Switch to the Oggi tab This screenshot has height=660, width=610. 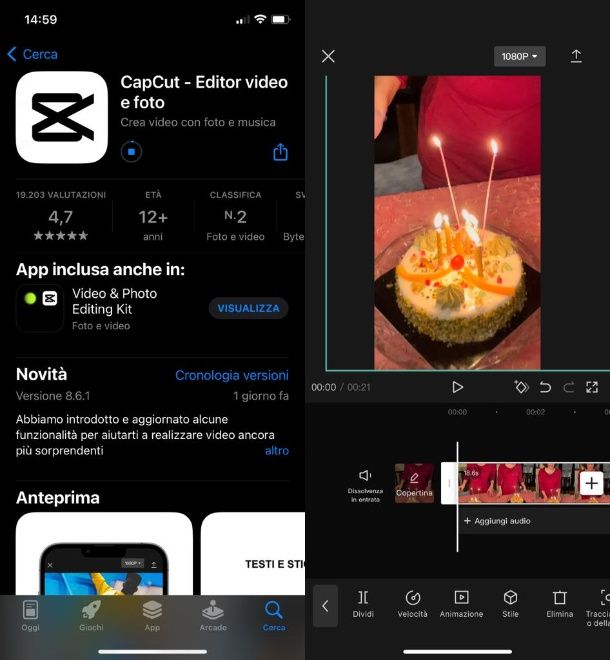pos(30,616)
